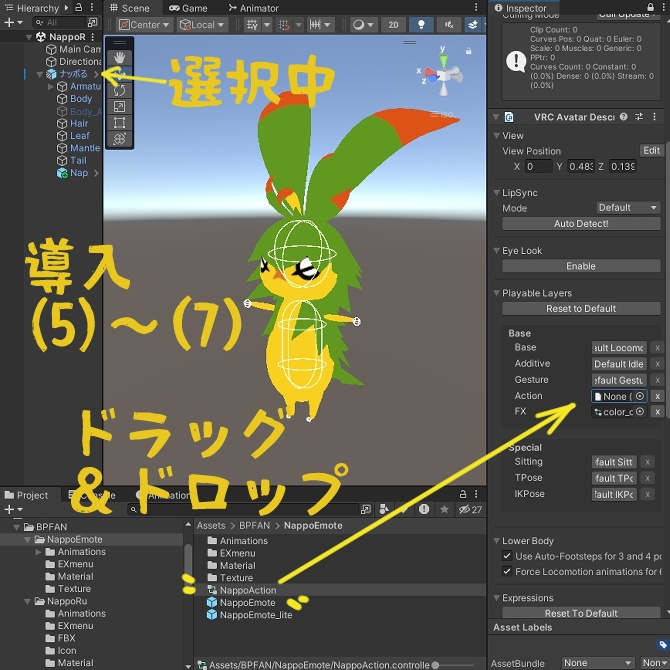Open the Inspector tab
This screenshot has height=670, width=670.
point(521,8)
